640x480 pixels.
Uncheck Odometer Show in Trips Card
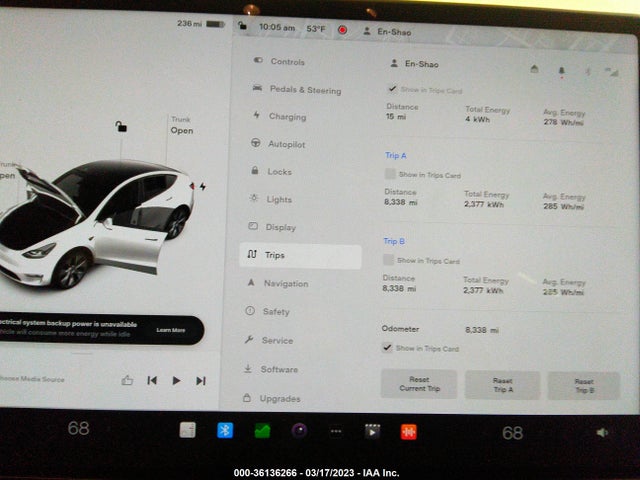[387, 348]
